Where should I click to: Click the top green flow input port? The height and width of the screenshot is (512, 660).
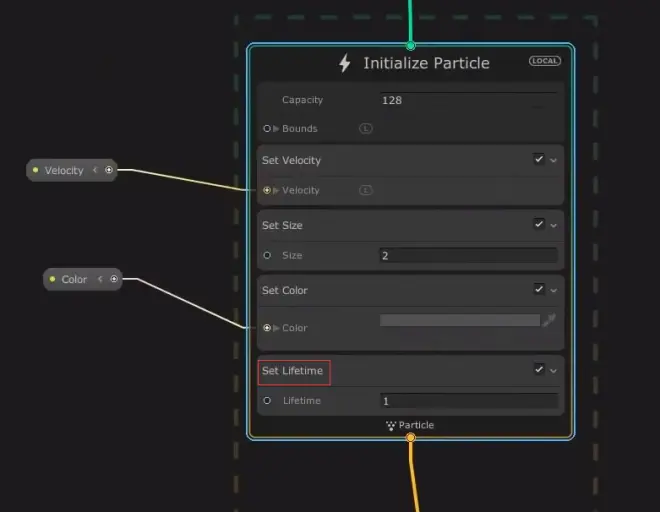point(410,45)
